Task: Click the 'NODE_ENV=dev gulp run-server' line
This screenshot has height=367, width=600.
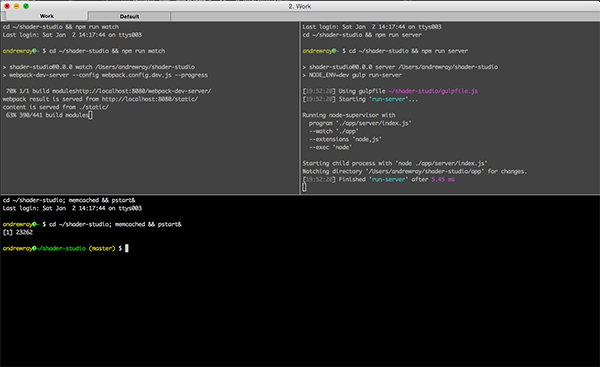Action: pyautogui.click(x=352, y=75)
